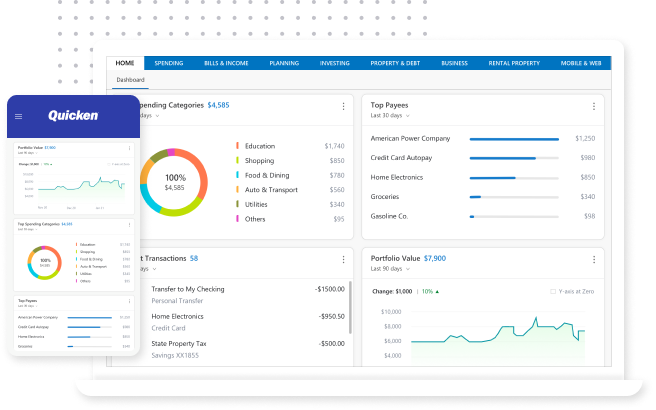Enable the Y-axis at Zero checkbox

553,292
